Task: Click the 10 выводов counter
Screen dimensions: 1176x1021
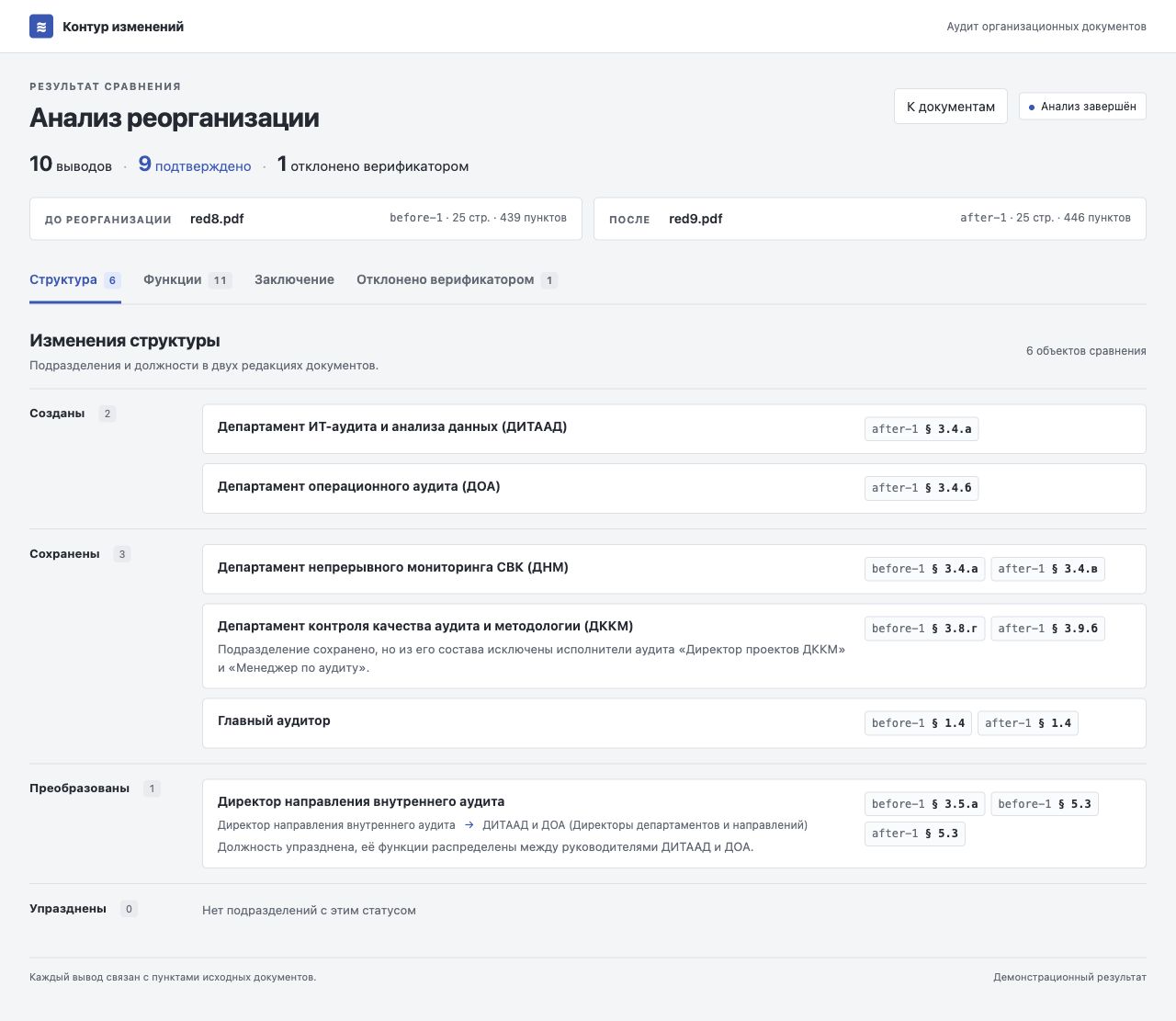Action: tap(71, 165)
